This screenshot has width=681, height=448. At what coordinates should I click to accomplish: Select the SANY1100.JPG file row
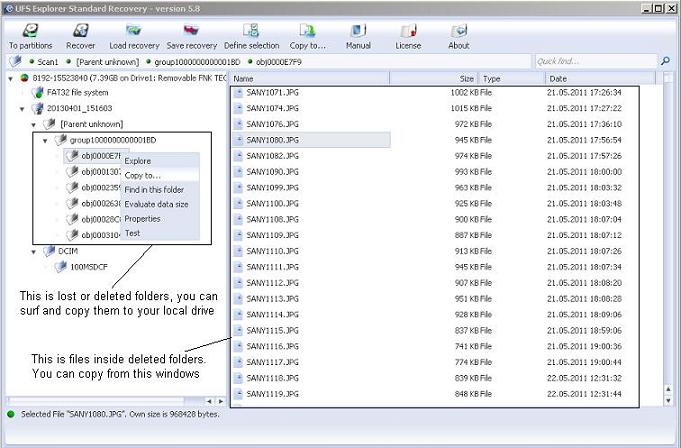[x=266, y=204]
